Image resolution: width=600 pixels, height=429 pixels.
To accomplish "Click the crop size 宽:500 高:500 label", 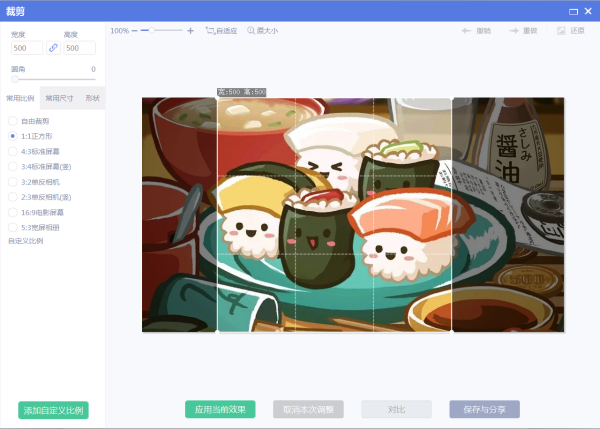I will point(241,92).
